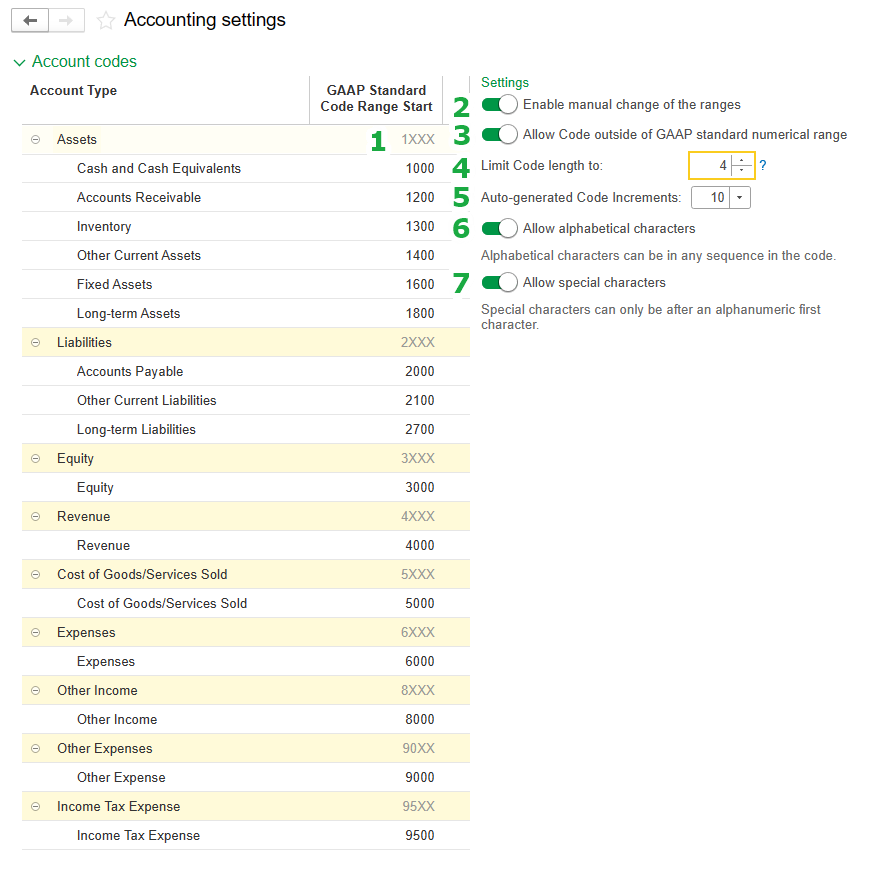Click the 1300 code range cell
Viewport: 873px width, 869px height.
[x=420, y=226]
